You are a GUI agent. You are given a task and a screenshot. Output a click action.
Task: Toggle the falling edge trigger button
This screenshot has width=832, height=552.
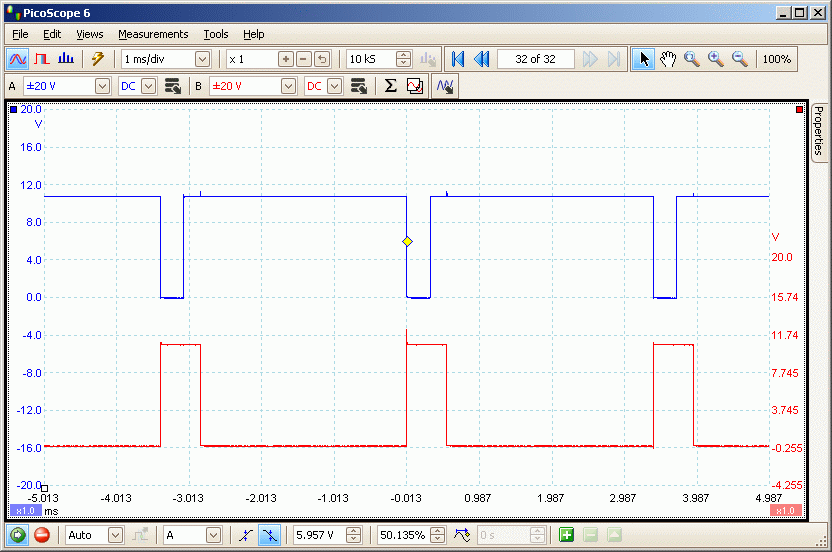click(x=269, y=535)
